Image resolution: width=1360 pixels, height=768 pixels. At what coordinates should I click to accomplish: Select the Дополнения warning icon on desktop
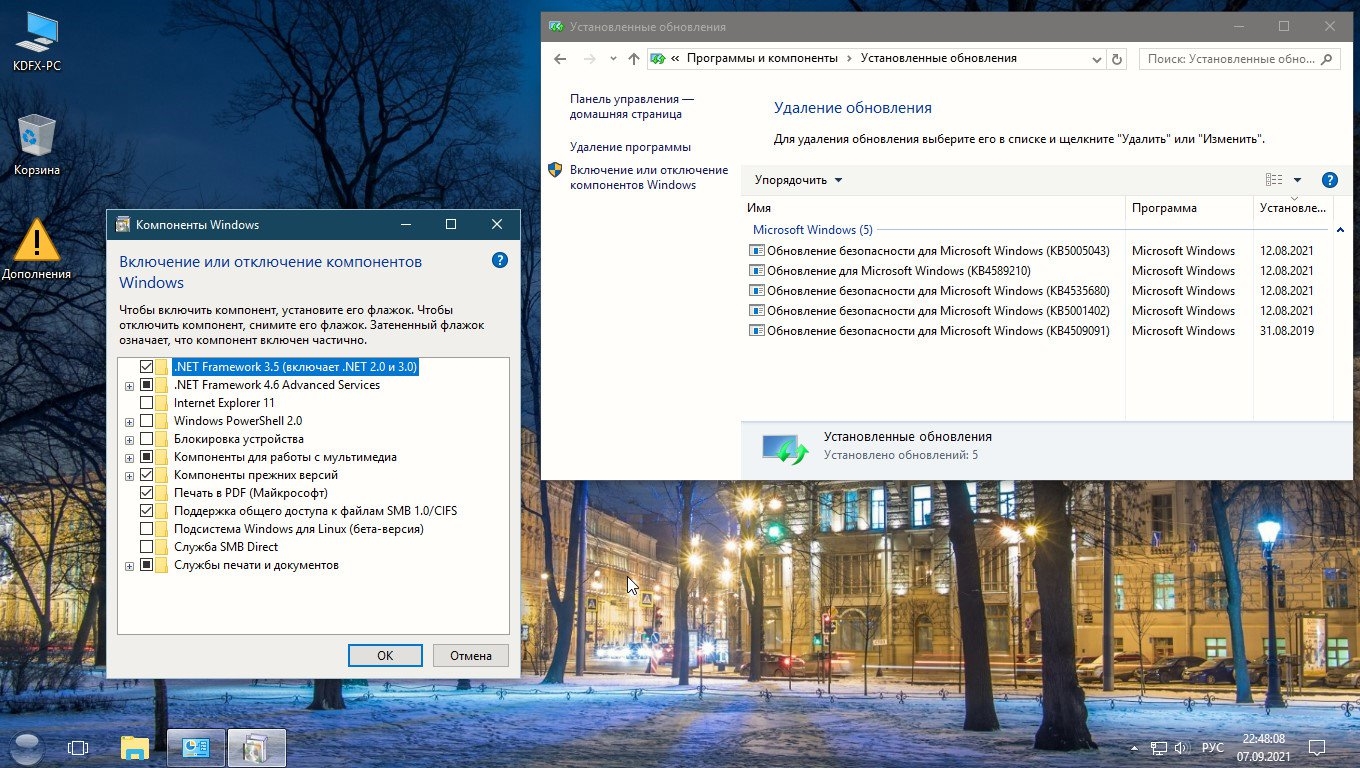click(x=37, y=249)
